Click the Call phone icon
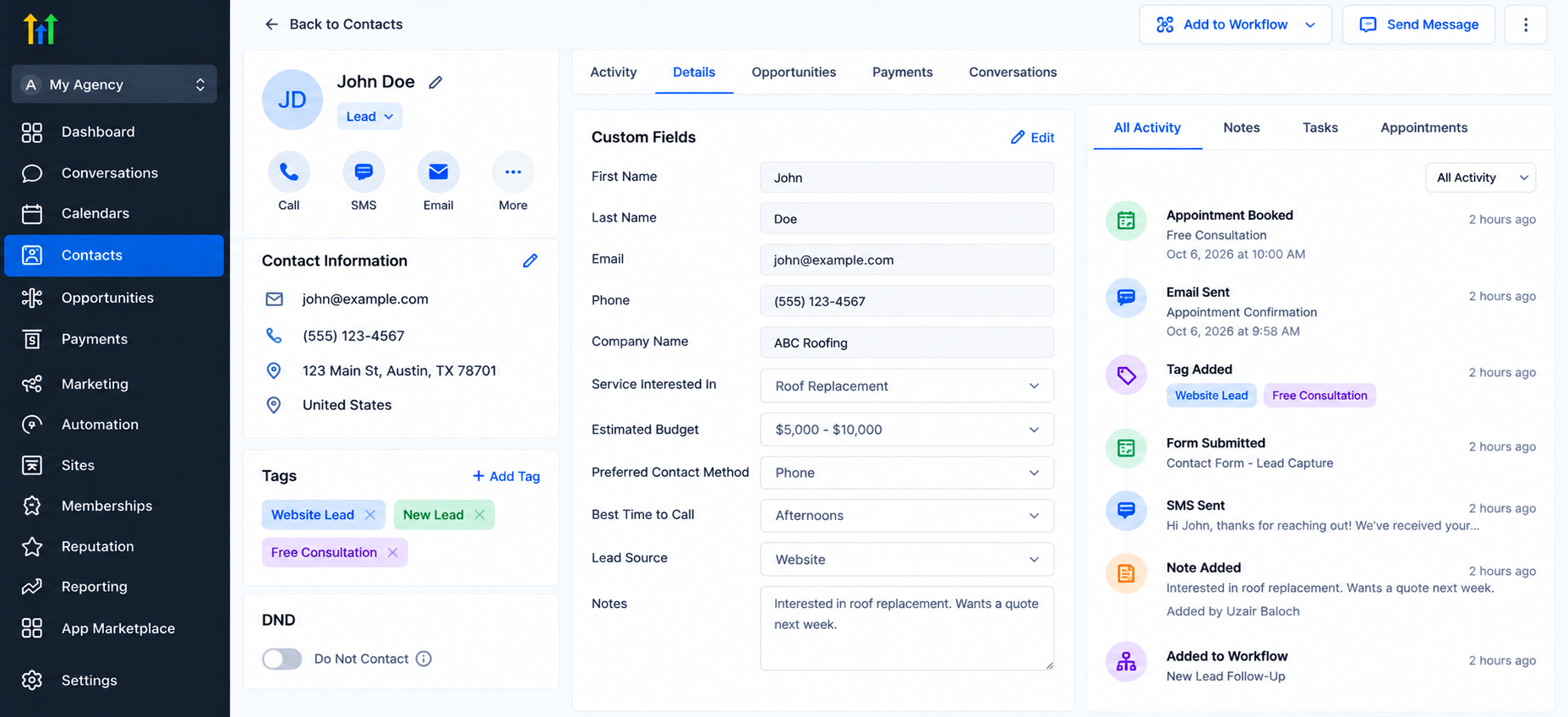1568x717 pixels. 289,172
